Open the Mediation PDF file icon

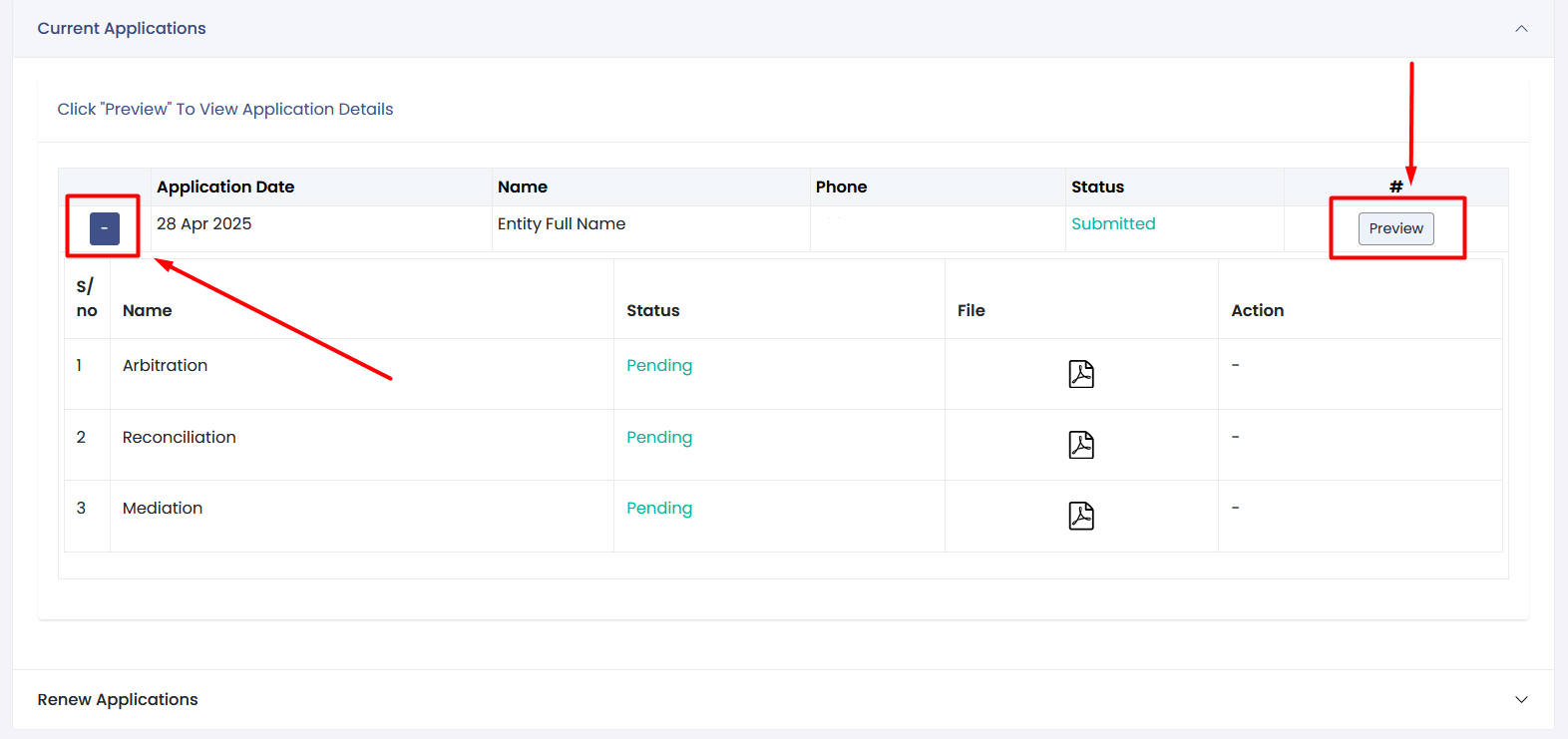click(1081, 516)
